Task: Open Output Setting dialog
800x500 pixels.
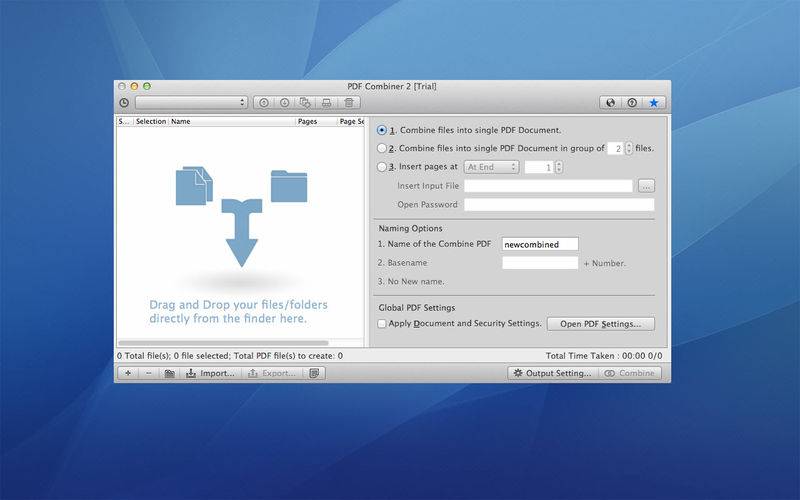Action: pyautogui.click(x=553, y=373)
